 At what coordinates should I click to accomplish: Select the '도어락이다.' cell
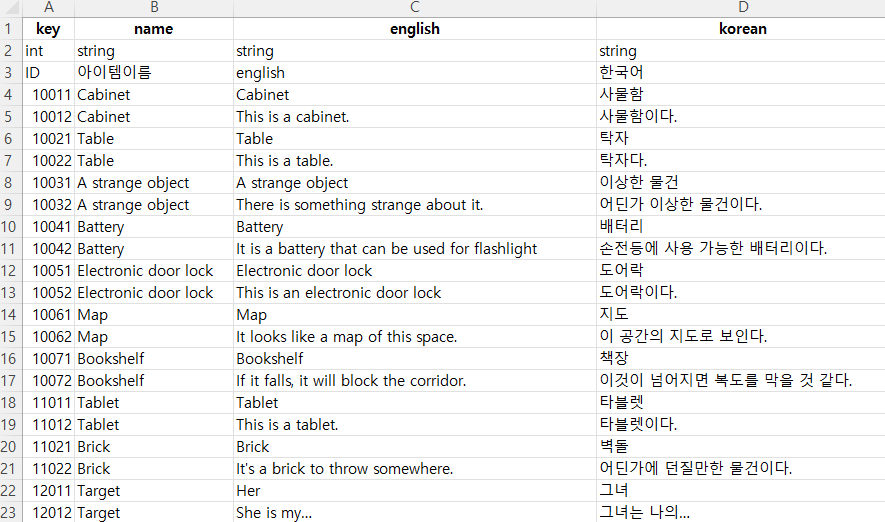(741, 293)
